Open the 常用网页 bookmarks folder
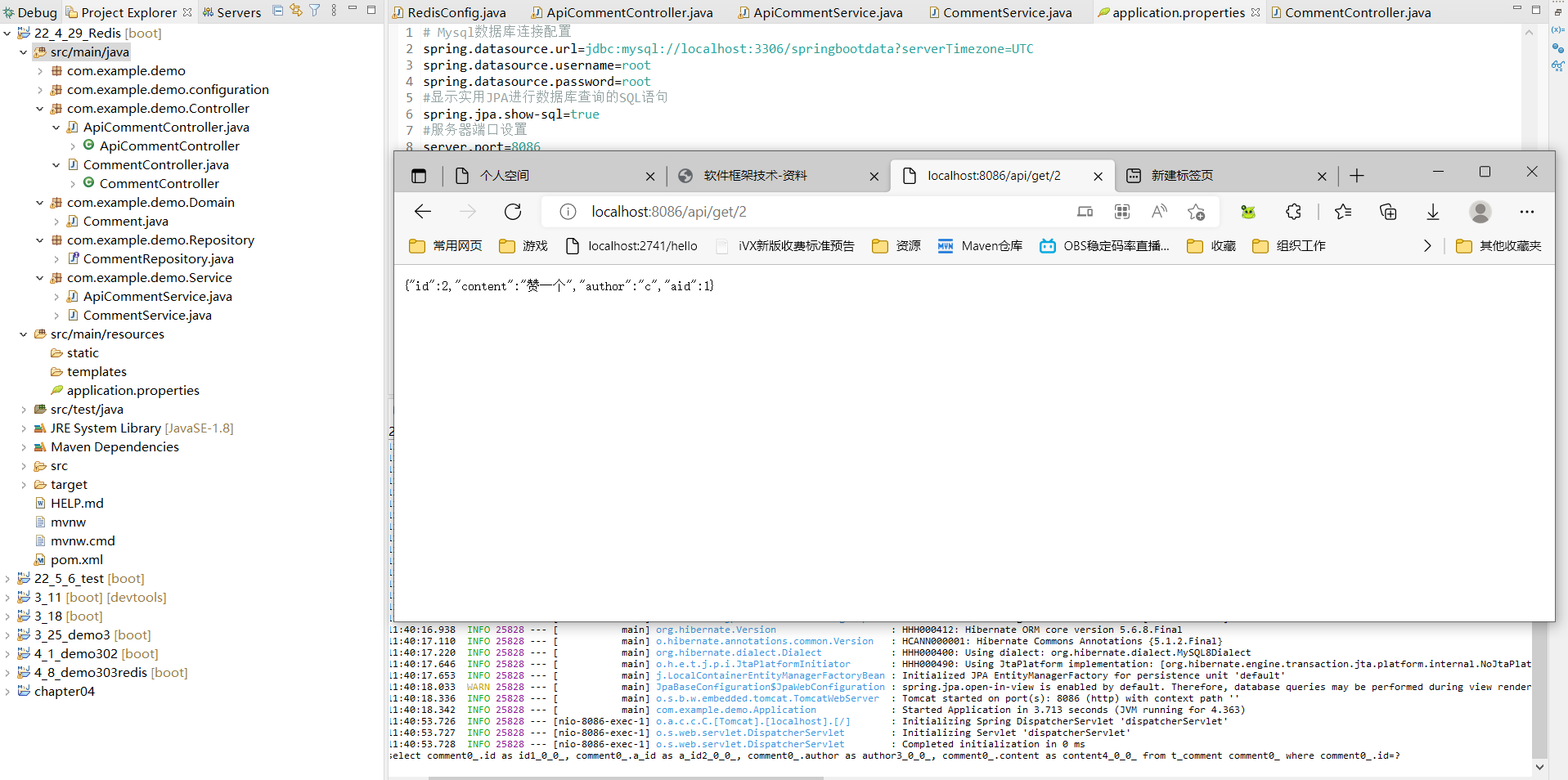Viewport: 1568px width, 780px height. (x=446, y=246)
